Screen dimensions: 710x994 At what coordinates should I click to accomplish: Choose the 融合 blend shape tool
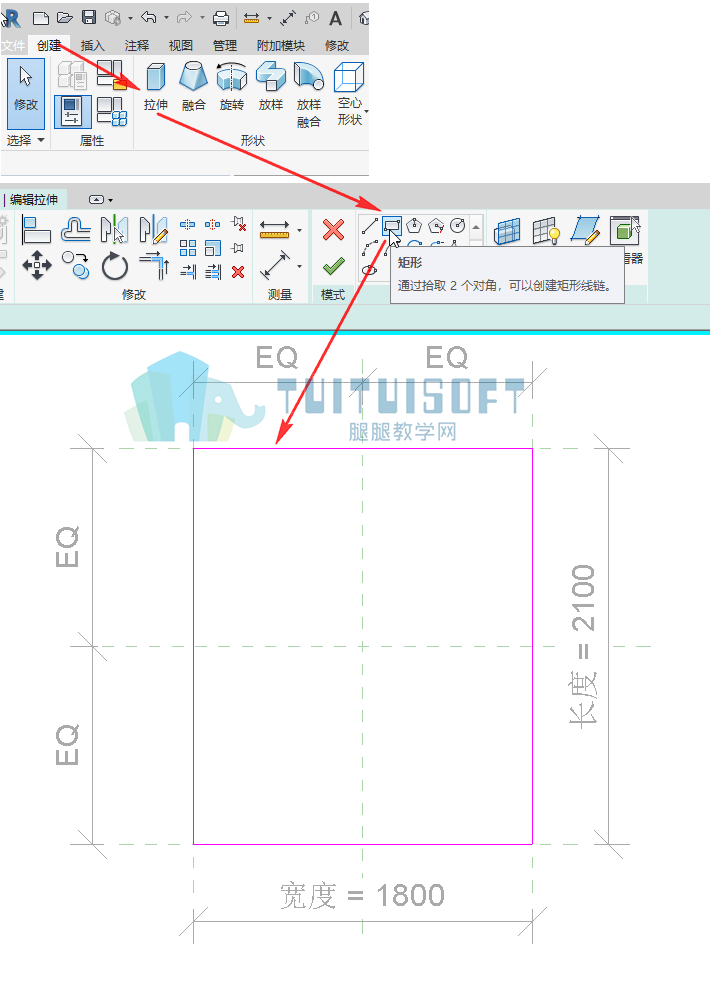tap(193, 87)
